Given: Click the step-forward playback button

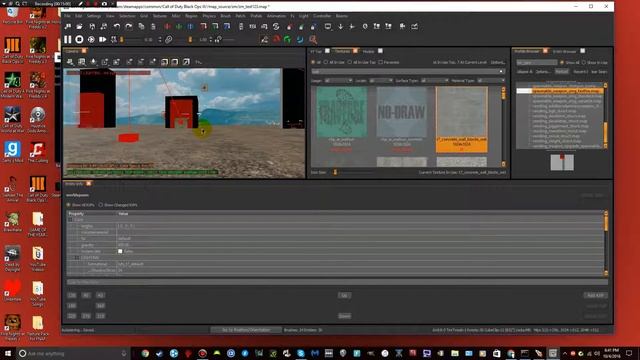Looking at the screenshot, I should [x=102, y=39].
